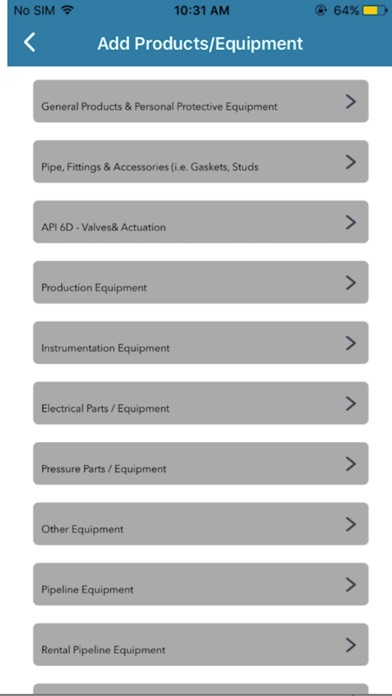The image size is (392, 696).
Task: Tap the battery indicator in status bar
Action: (x=375, y=10)
